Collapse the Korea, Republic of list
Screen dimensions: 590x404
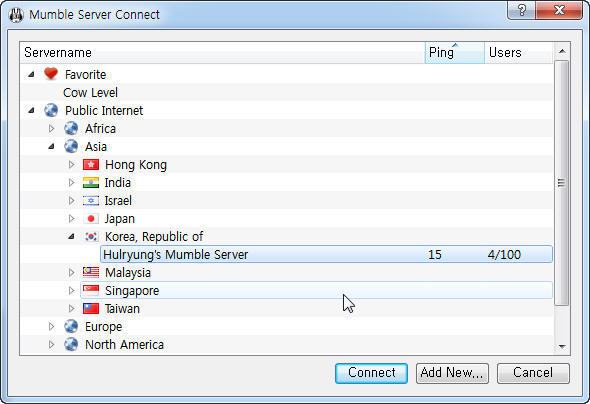[x=71, y=237]
